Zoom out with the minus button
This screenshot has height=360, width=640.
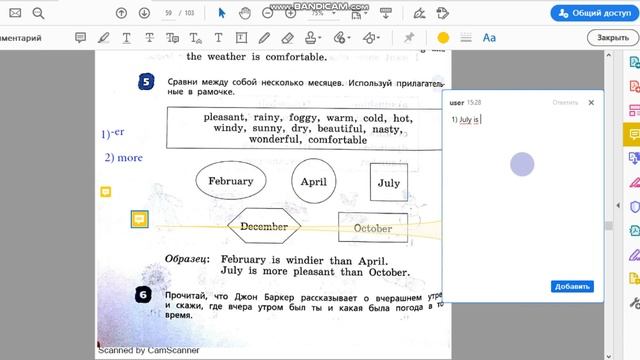pyautogui.click(x=267, y=13)
